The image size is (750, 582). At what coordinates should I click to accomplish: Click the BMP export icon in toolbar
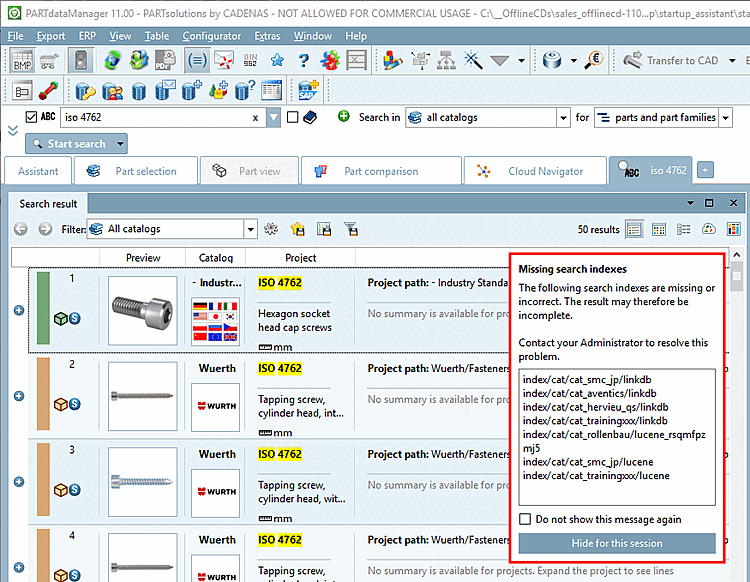(22, 61)
